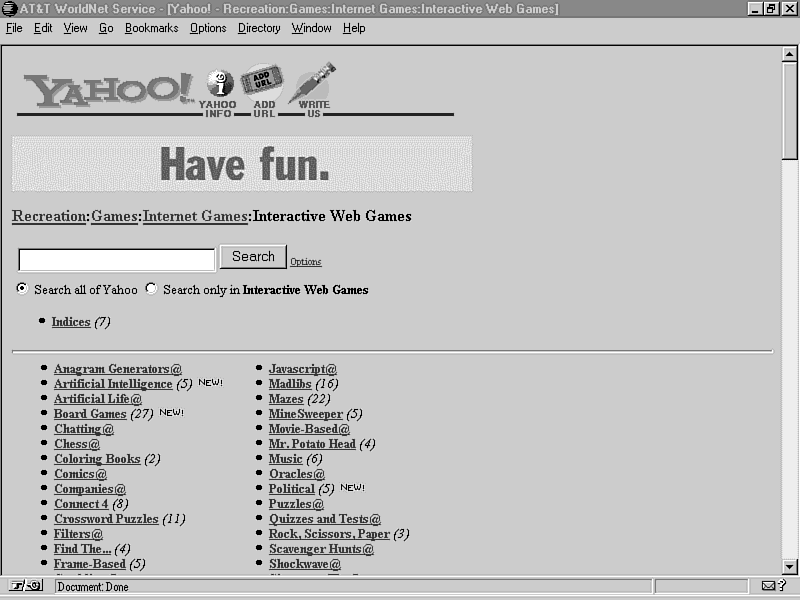This screenshot has height=600, width=800.
Task: Open the Help menu
Action: point(354,28)
